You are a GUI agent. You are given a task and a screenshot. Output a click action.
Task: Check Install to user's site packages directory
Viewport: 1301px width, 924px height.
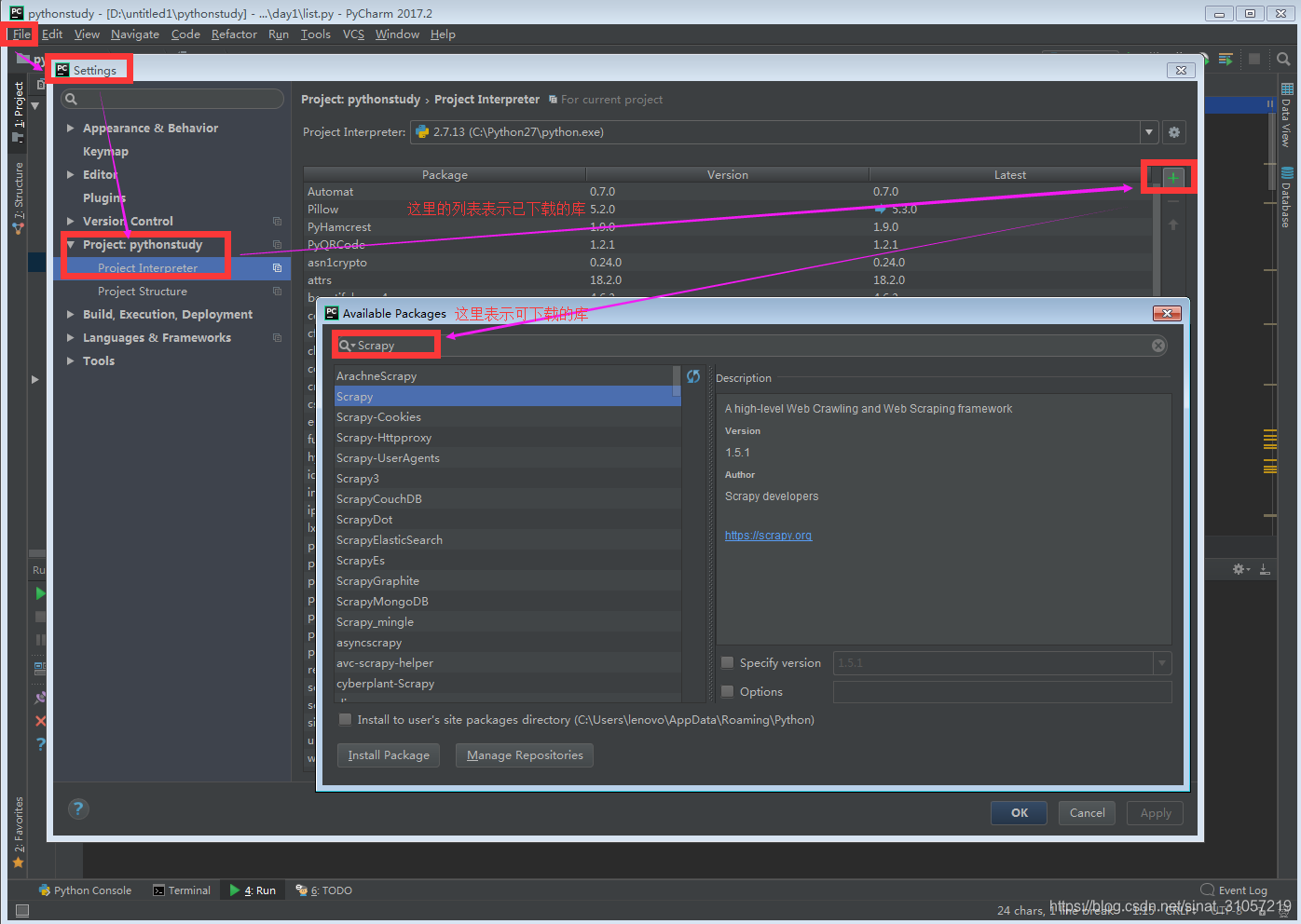tap(346, 719)
